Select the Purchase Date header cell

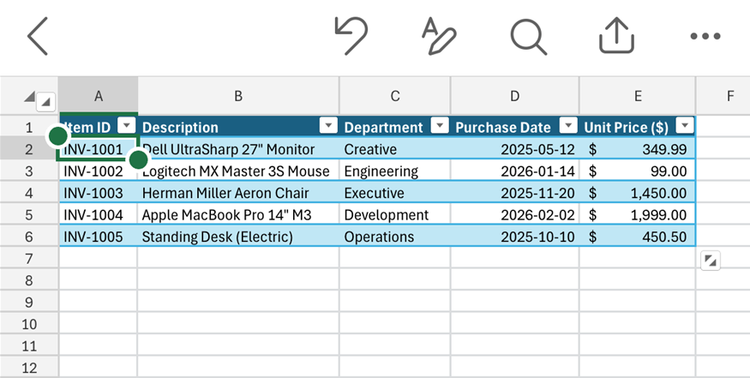[515, 127]
